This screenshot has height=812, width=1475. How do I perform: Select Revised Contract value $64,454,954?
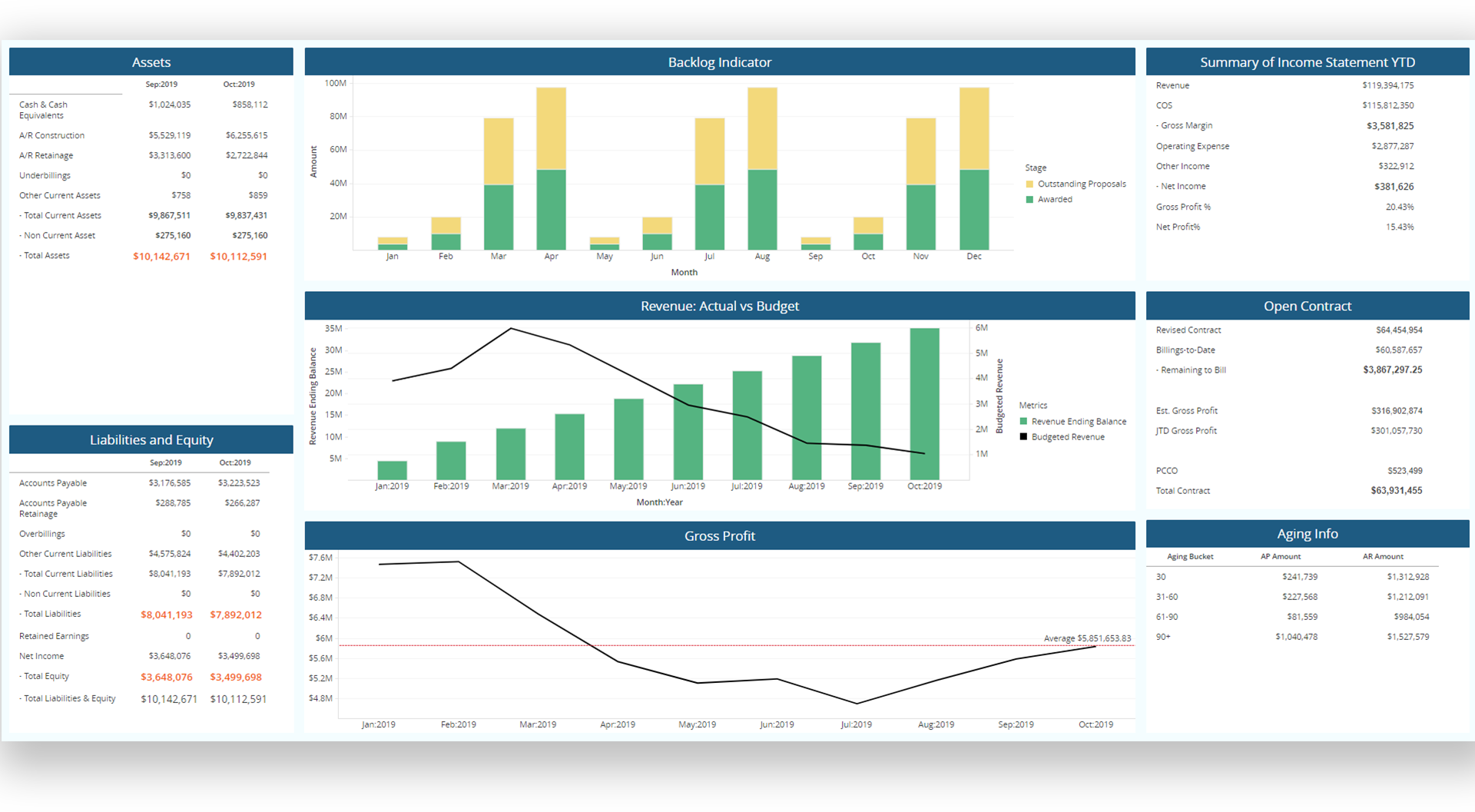1399,330
